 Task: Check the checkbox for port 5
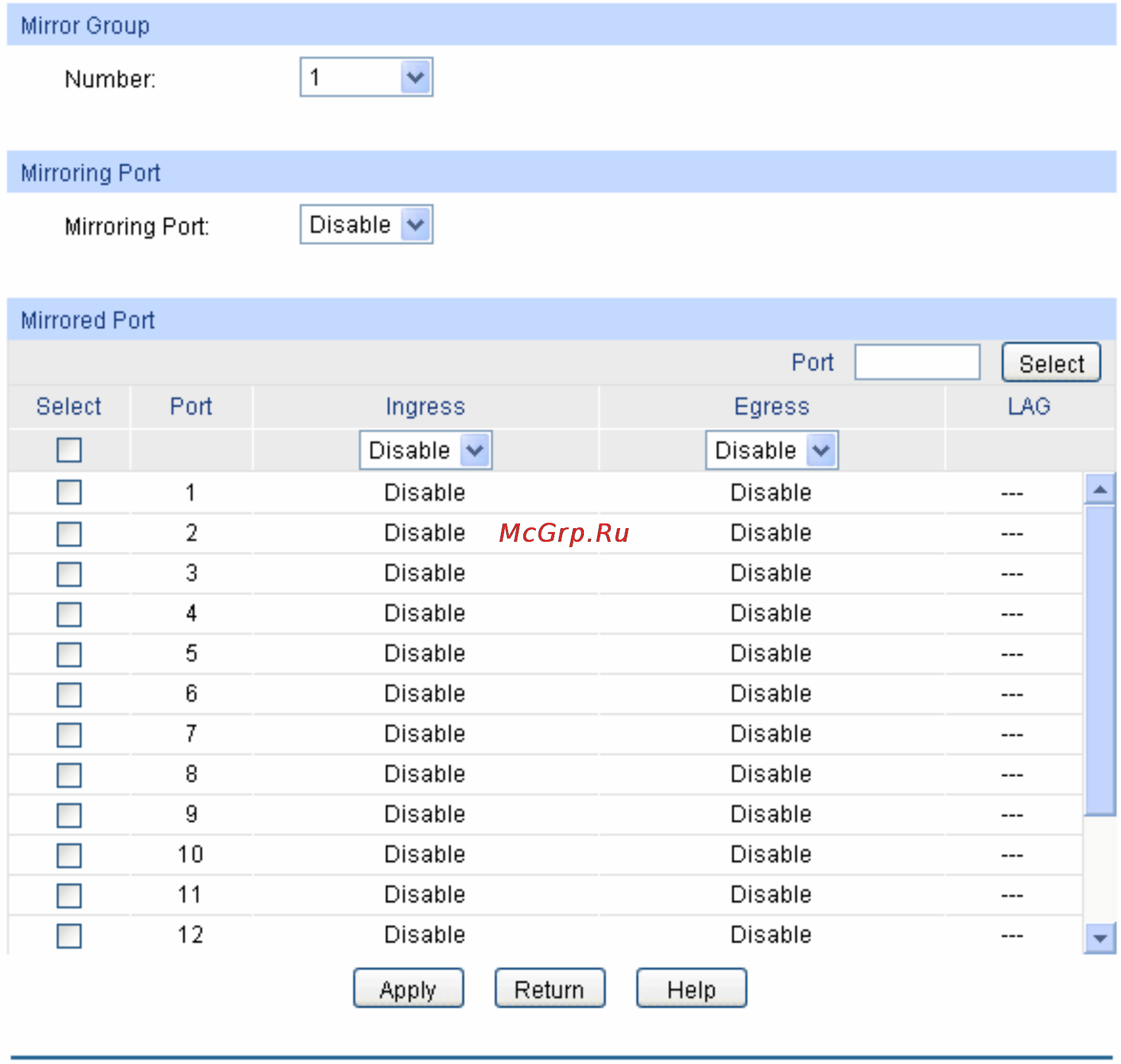click(69, 654)
